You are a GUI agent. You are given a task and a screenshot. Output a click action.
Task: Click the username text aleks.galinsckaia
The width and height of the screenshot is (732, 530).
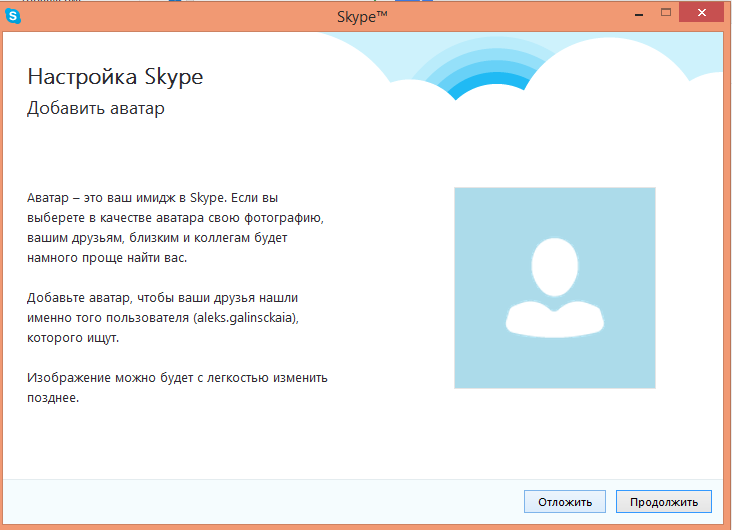click(246, 318)
